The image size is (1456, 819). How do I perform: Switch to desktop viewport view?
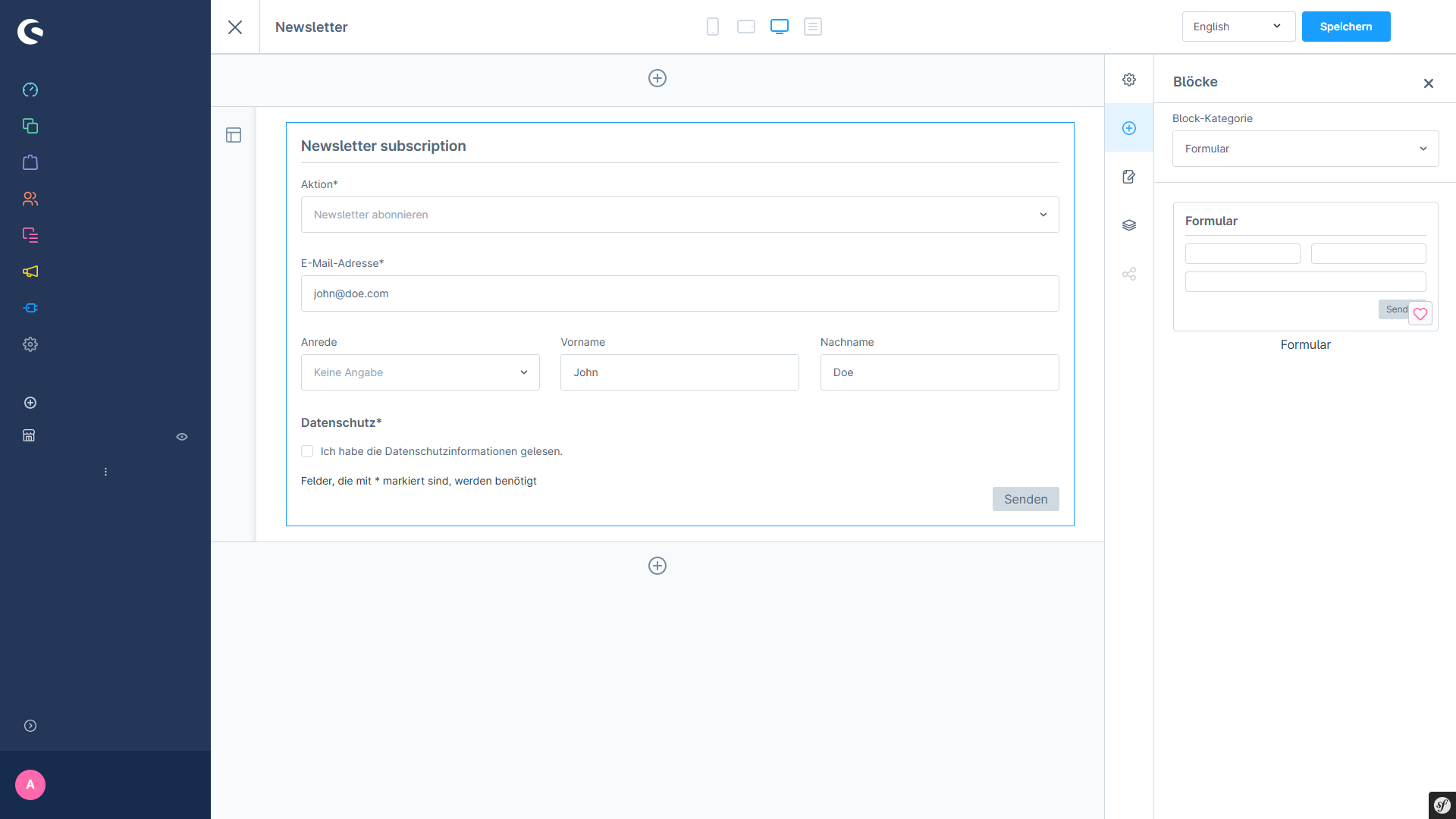[x=780, y=27]
